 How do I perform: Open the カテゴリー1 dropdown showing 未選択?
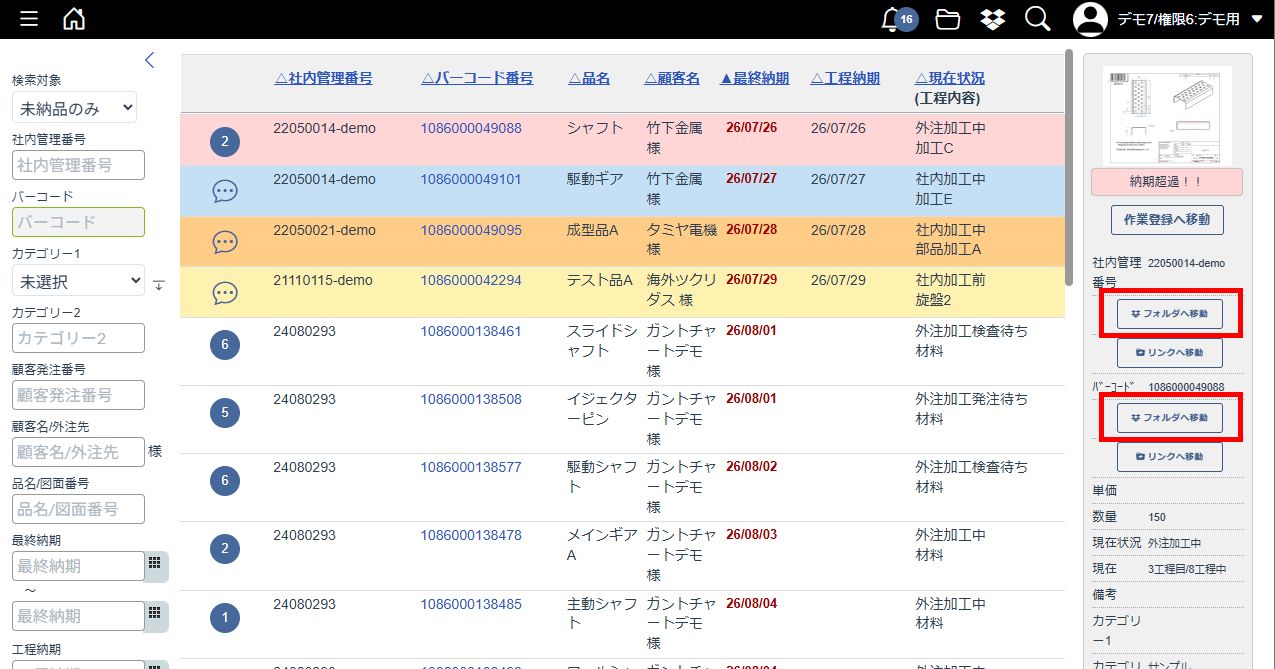tap(78, 282)
